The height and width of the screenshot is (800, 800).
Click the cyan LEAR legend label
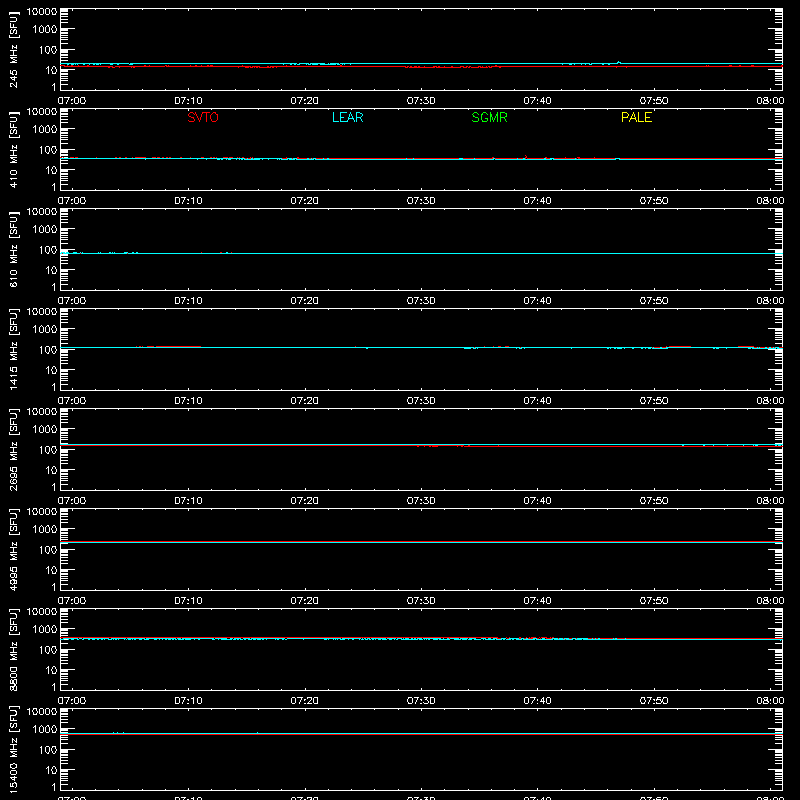(347, 117)
